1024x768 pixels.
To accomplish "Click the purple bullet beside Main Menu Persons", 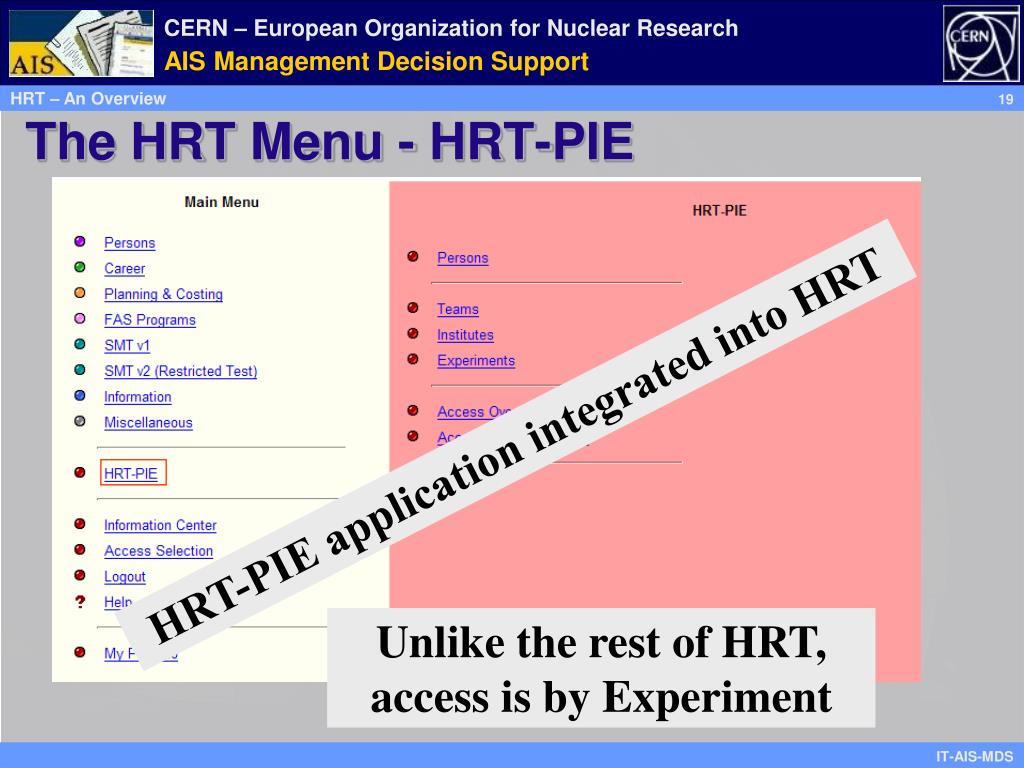I will 80,242.
